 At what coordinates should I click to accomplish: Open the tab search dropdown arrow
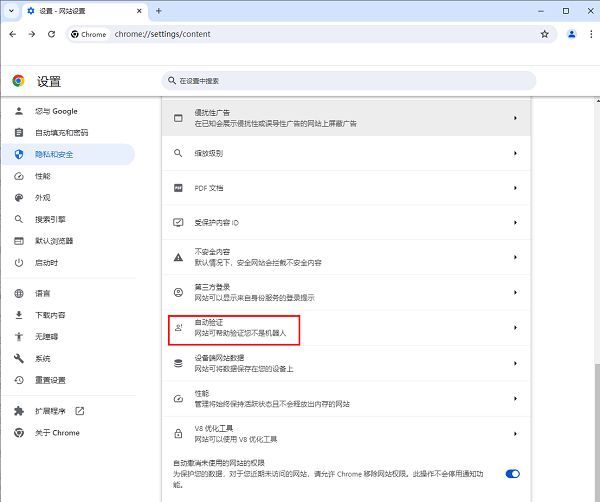[x=11, y=10]
